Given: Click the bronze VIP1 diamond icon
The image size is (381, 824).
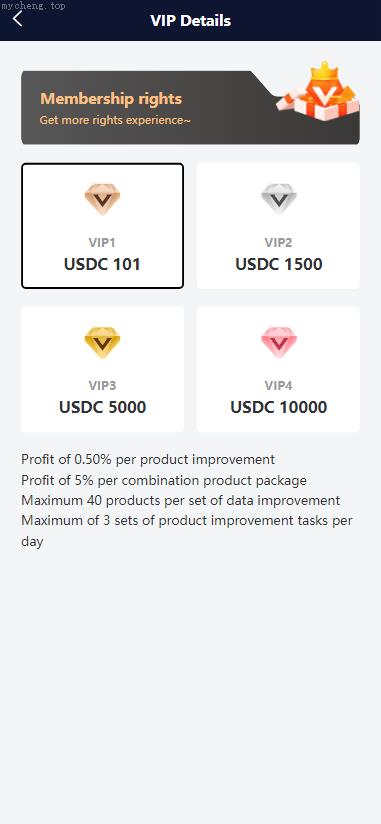Looking at the screenshot, I should pyautogui.click(x=102, y=199).
